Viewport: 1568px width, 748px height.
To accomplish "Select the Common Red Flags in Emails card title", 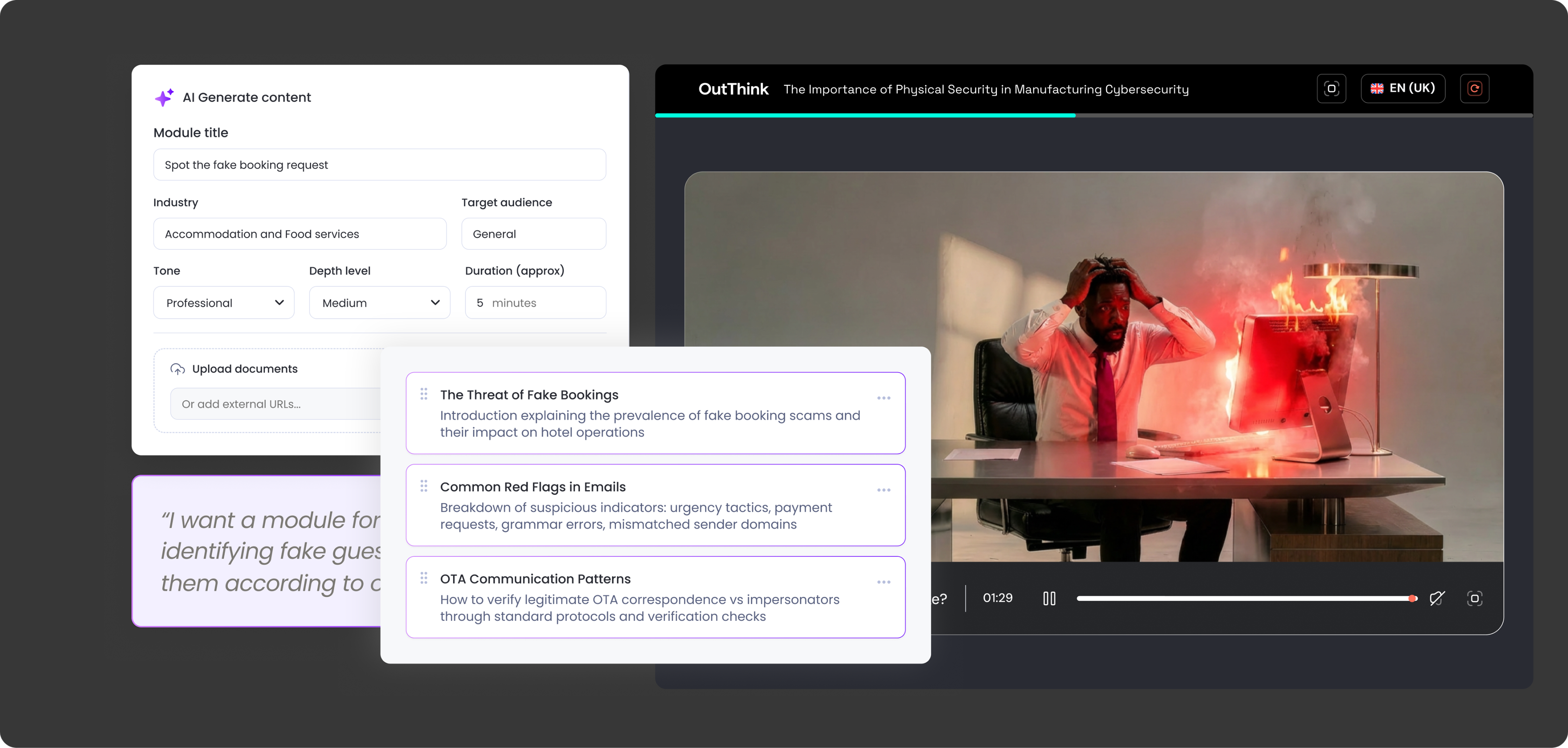I will click(533, 487).
